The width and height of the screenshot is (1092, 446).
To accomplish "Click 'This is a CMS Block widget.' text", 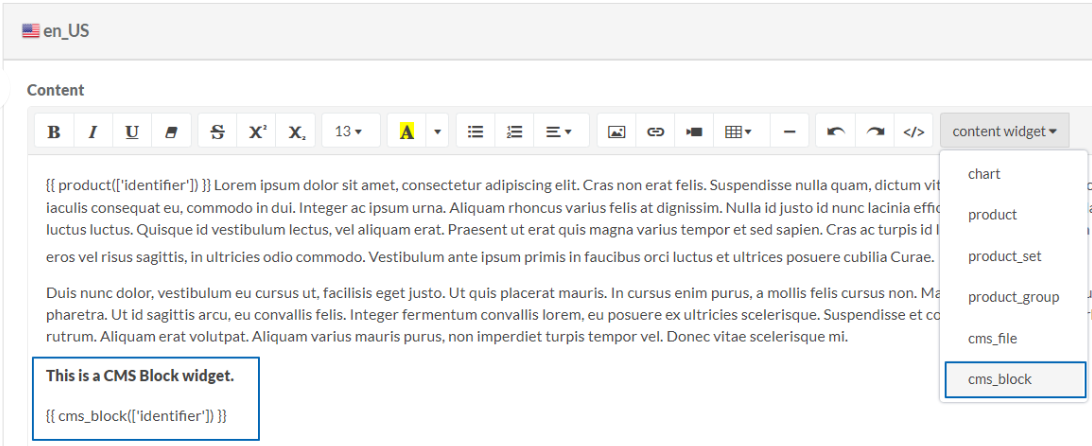I will [x=140, y=376].
